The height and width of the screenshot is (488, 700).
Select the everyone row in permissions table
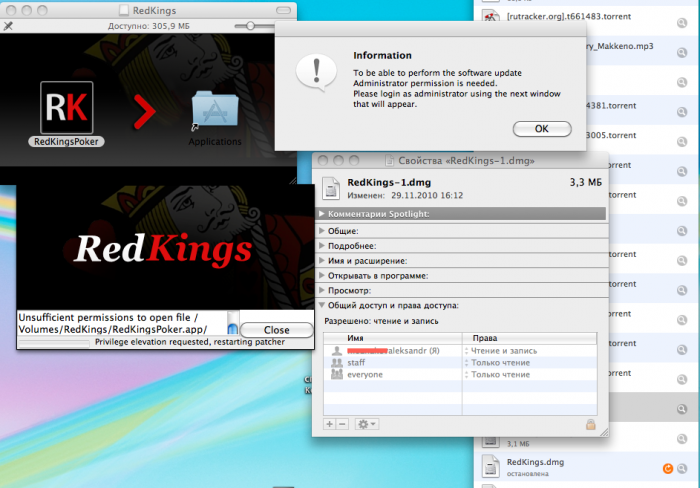point(460,375)
